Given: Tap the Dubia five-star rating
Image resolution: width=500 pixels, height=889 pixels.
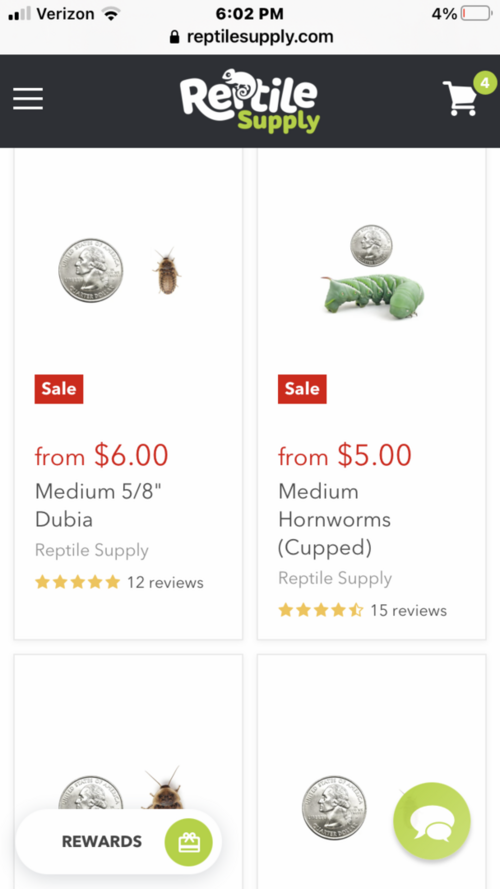Looking at the screenshot, I should coord(78,582).
